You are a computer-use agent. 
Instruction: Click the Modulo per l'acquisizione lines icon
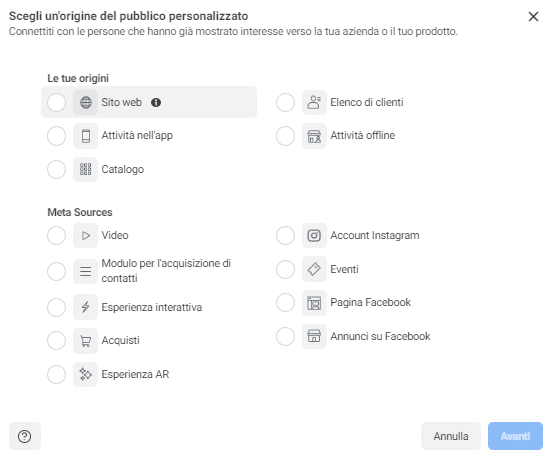(x=86, y=271)
